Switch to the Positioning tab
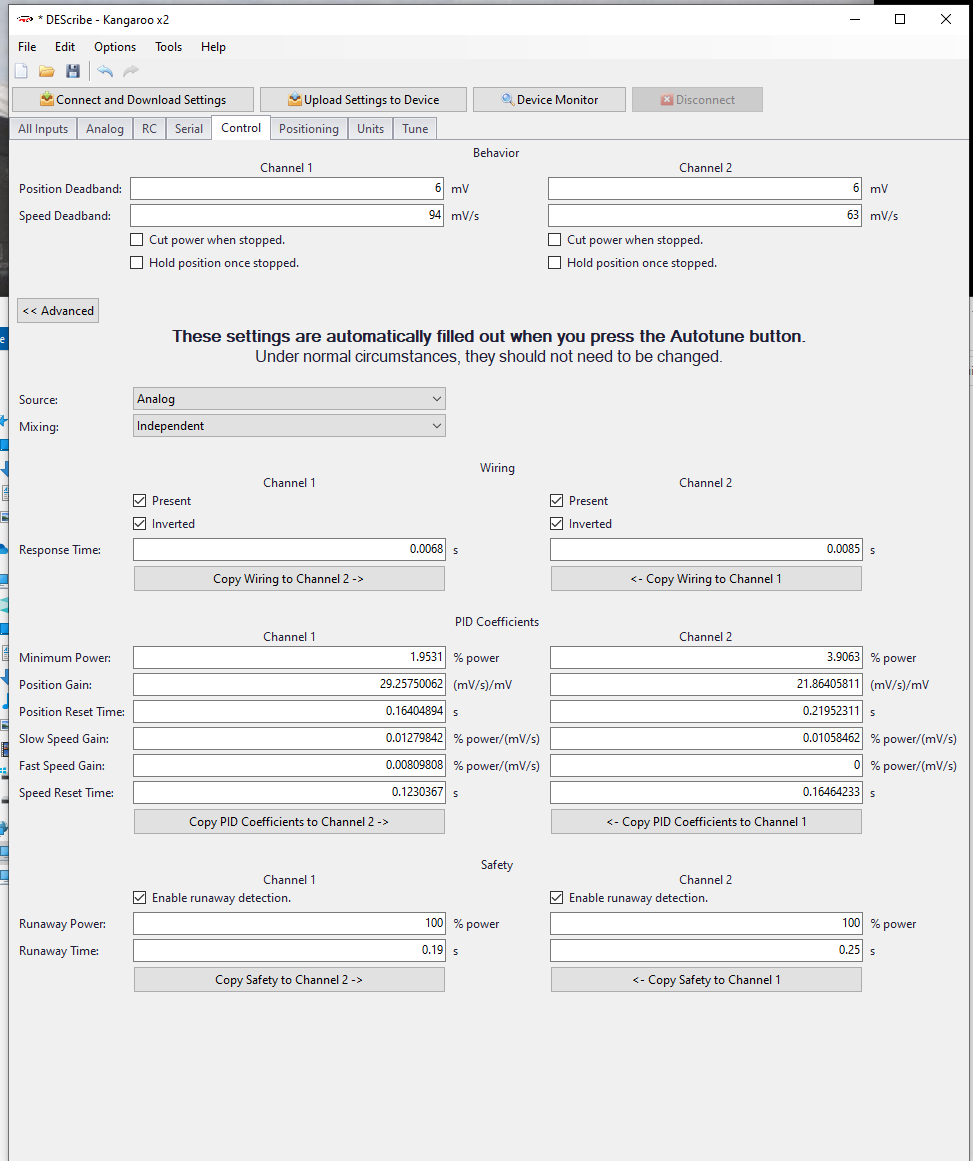 tap(309, 129)
